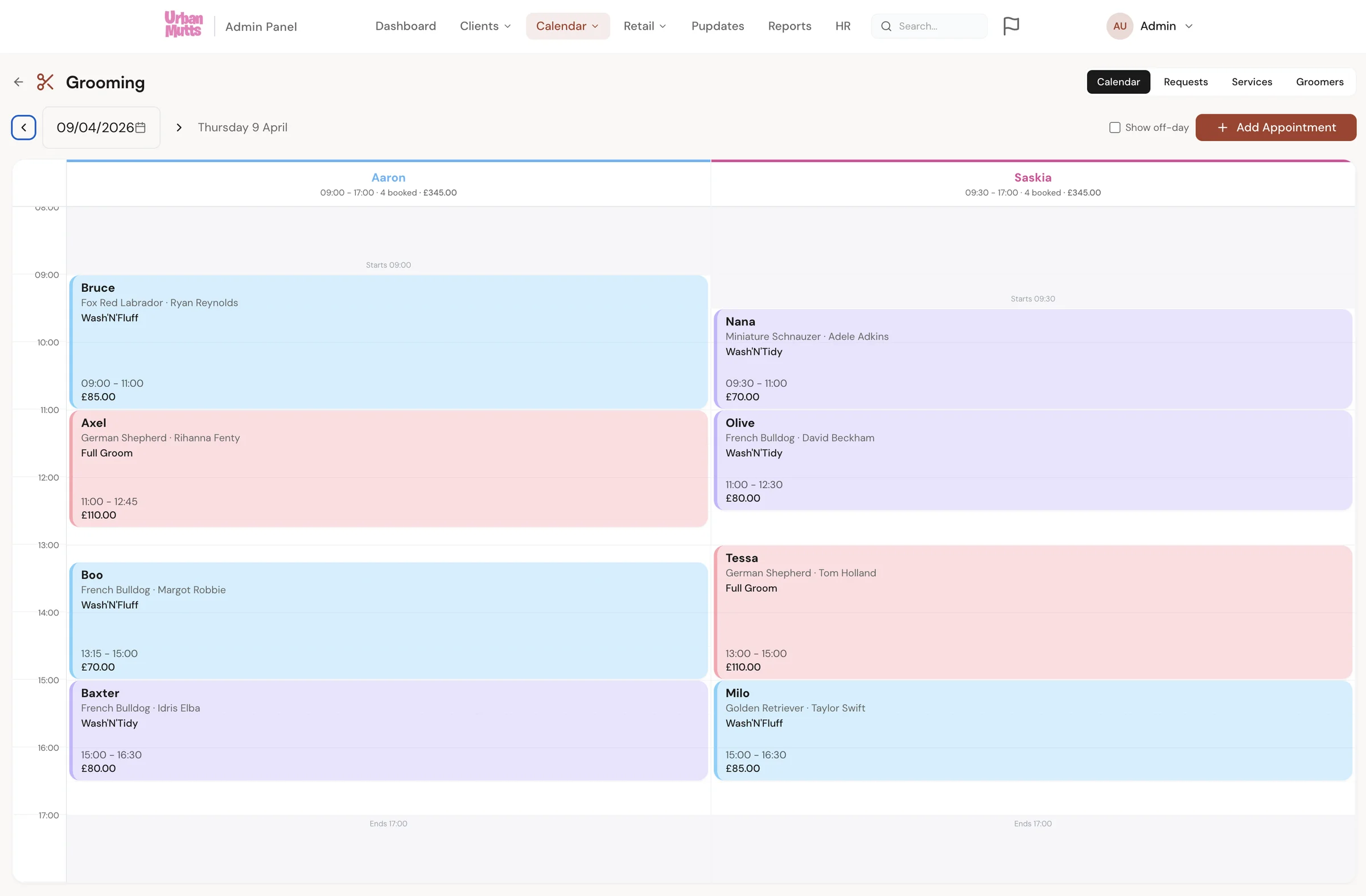This screenshot has height=896, width=1366.
Task: Click the Add Appointment button
Action: [x=1276, y=127]
